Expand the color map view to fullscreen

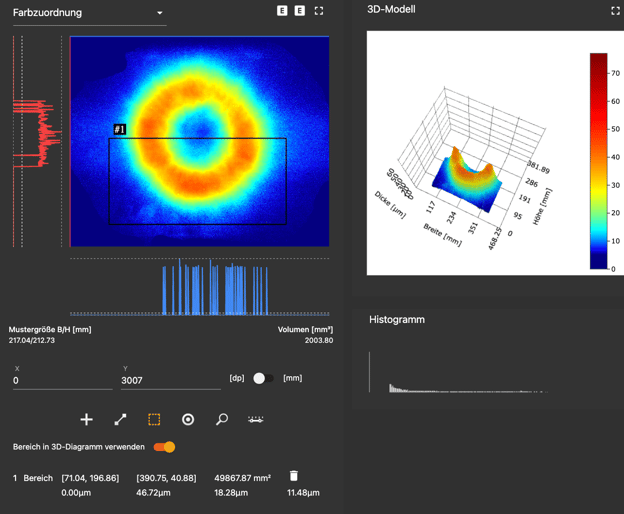pos(319,11)
